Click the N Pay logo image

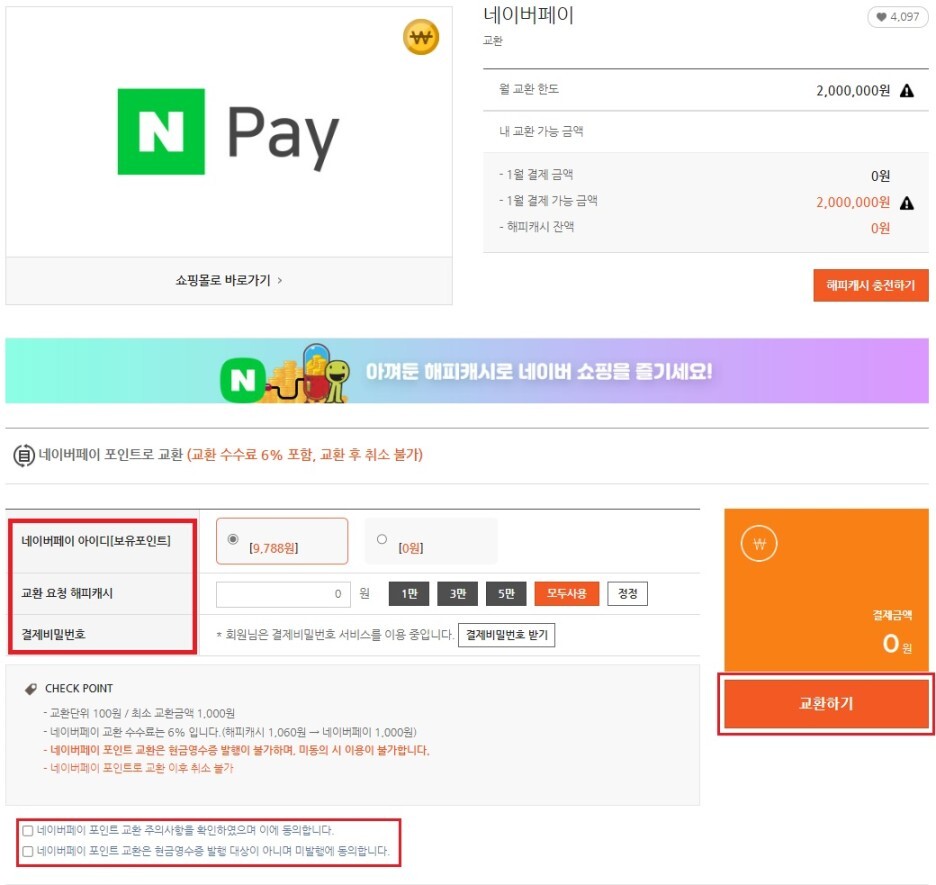(x=229, y=132)
